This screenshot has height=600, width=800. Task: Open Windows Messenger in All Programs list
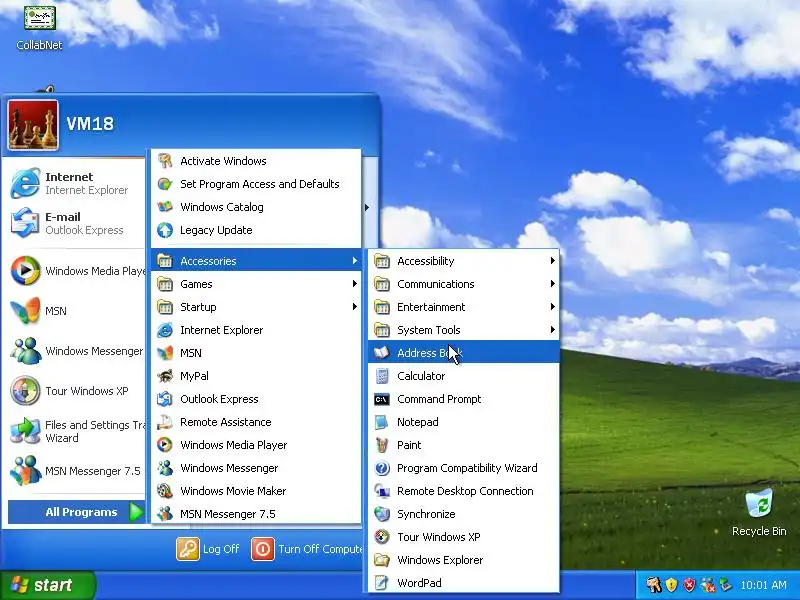point(256,468)
